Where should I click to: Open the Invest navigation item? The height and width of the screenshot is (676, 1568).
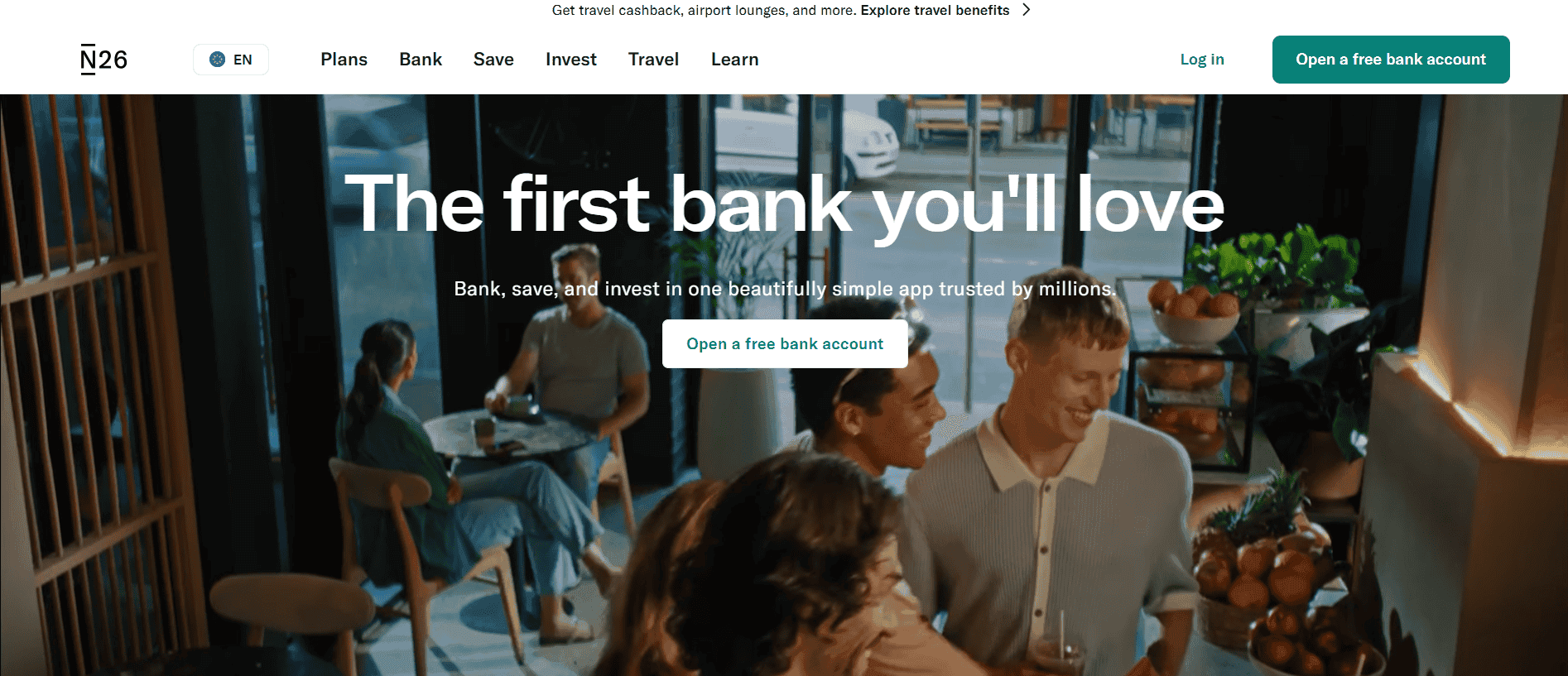point(571,60)
